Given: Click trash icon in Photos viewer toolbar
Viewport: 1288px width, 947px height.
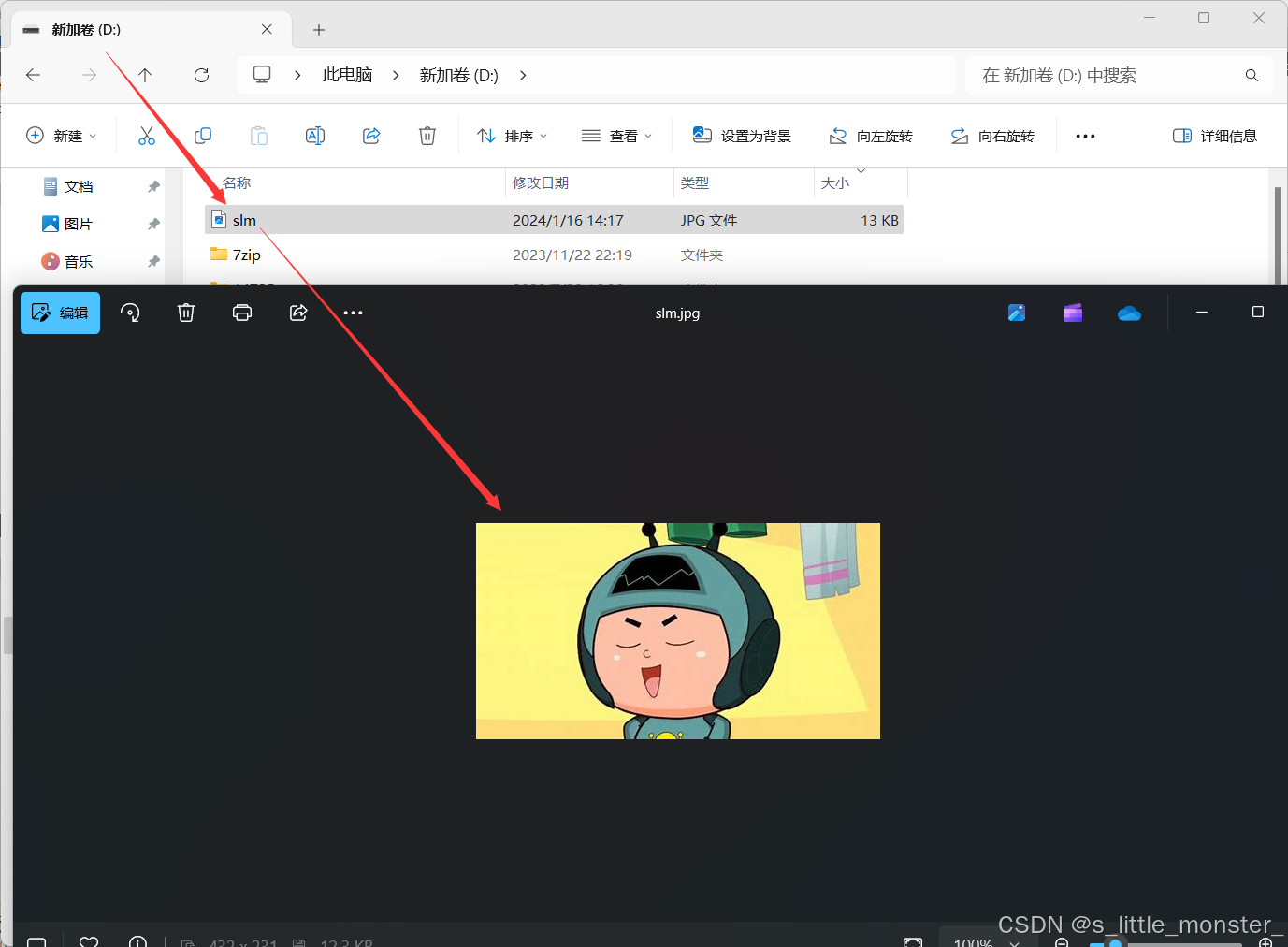Looking at the screenshot, I should [x=186, y=313].
